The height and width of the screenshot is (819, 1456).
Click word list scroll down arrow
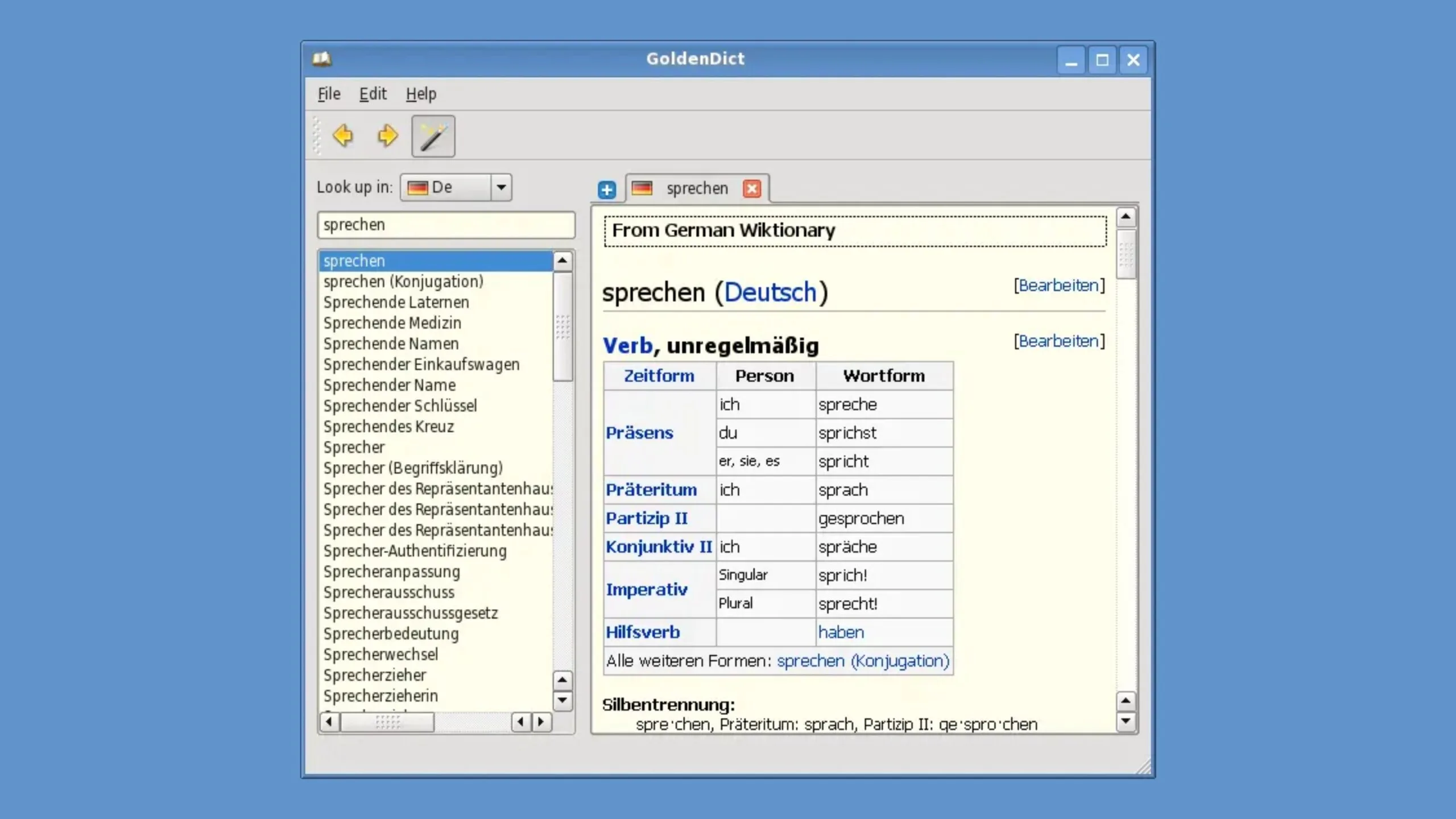click(562, 700)
